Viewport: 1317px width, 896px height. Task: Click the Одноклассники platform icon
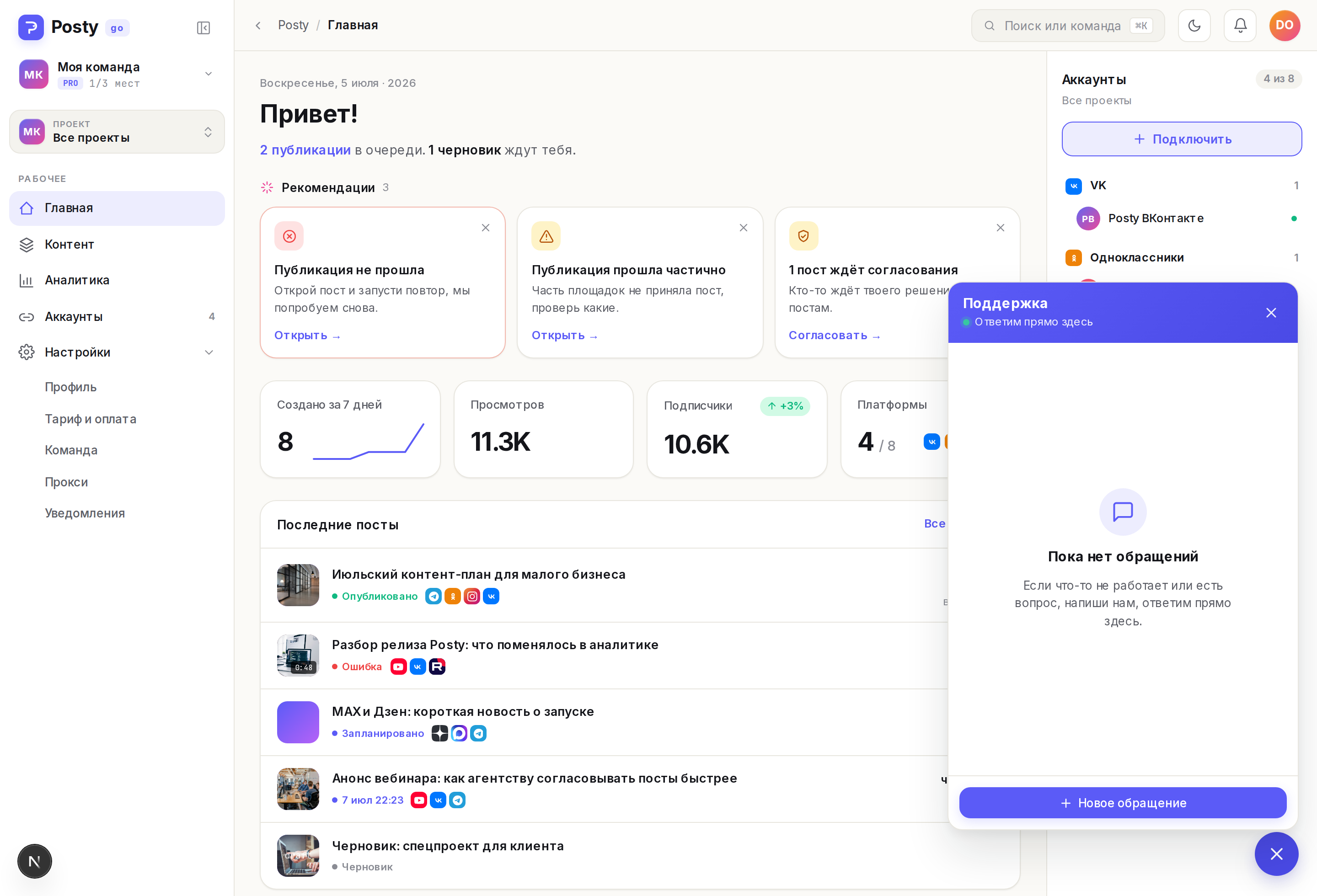pos(1073,258)
